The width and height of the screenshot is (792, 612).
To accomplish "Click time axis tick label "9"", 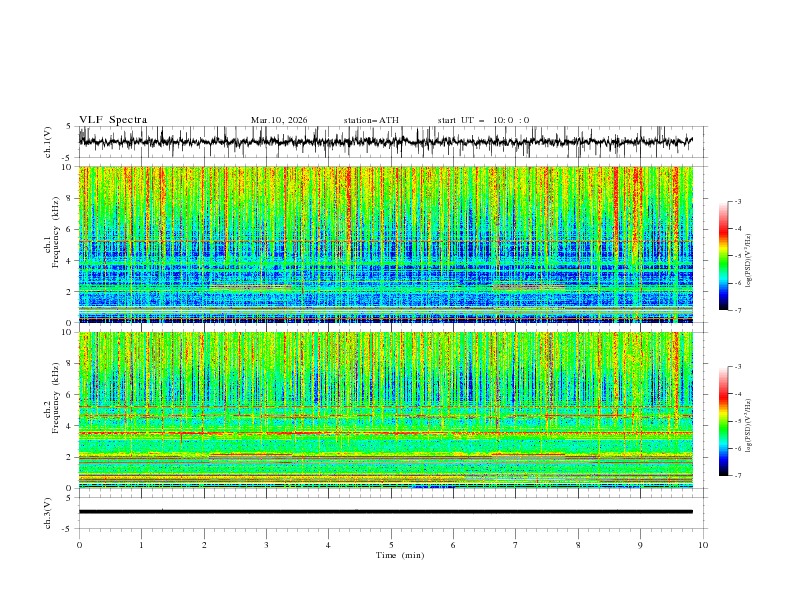I will pos(640,545).
